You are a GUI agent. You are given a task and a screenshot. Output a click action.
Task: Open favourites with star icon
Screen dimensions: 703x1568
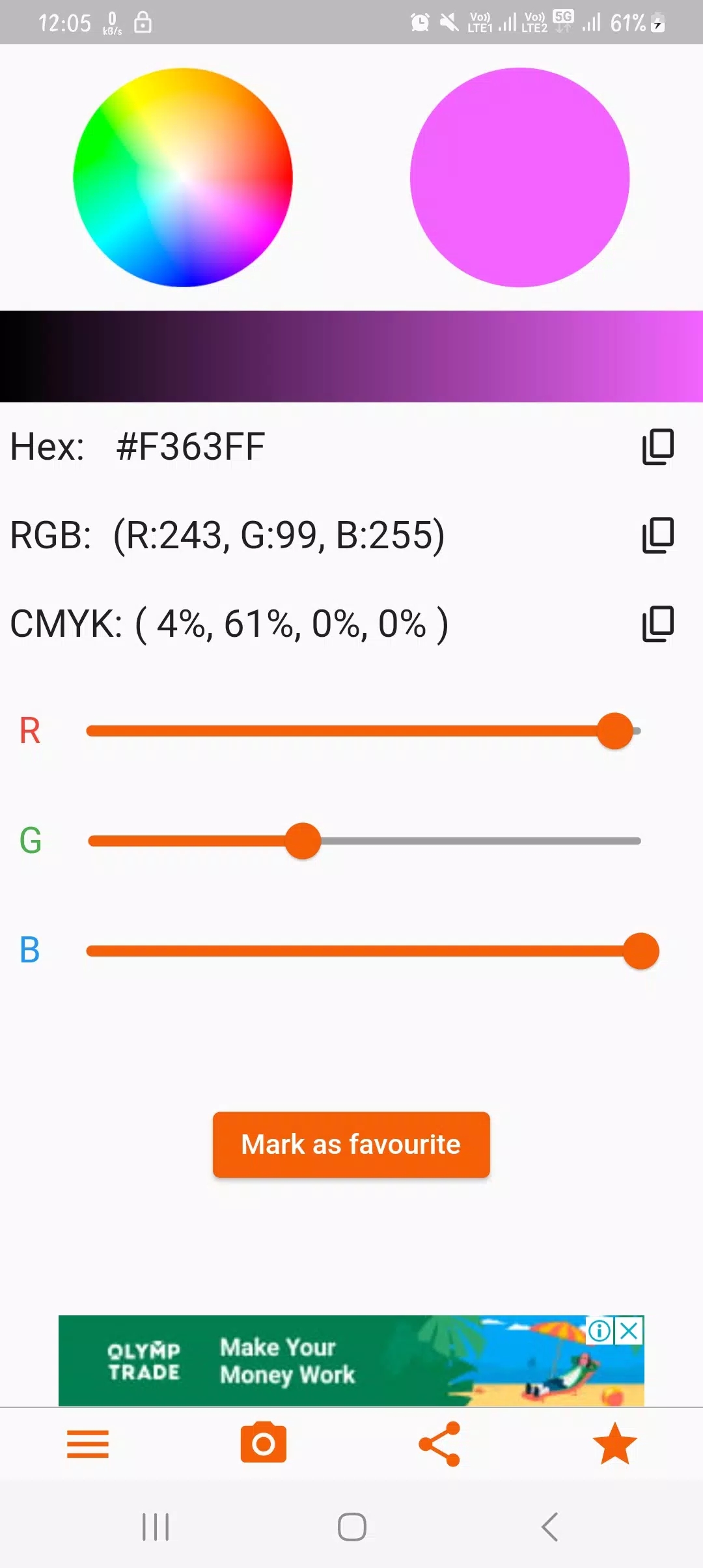pyautogui.click(x=615, y=1443)
